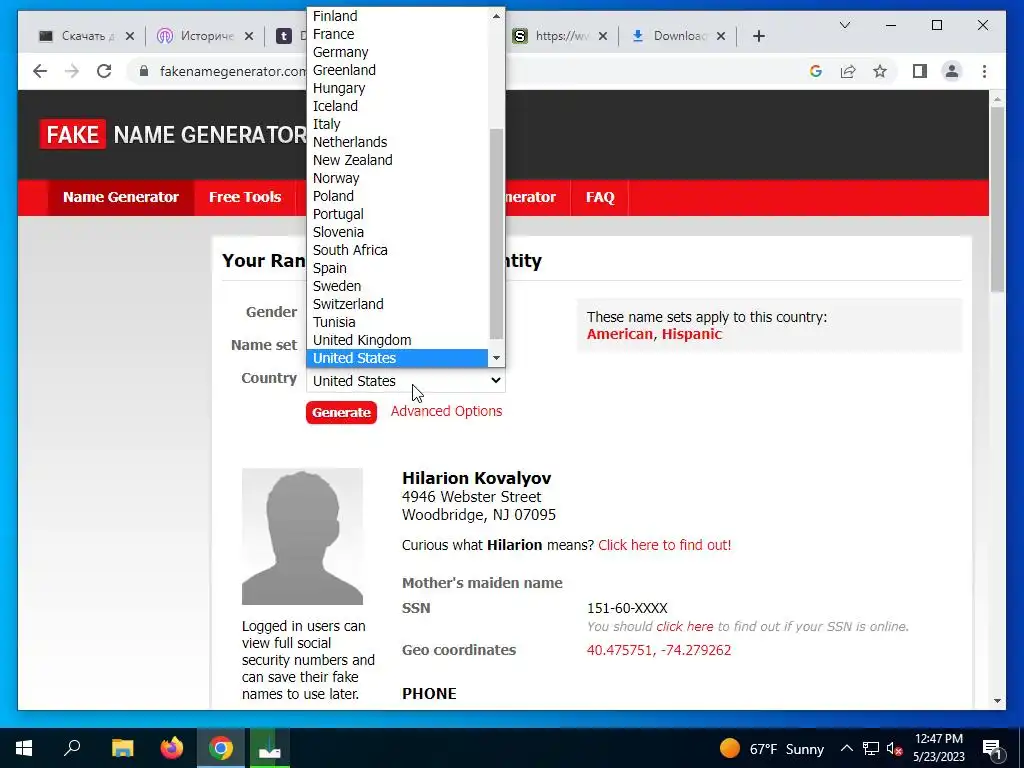The image size is (1024, 768).
Task: Click the SSN online check link
Action: click(x=684, y=626)
